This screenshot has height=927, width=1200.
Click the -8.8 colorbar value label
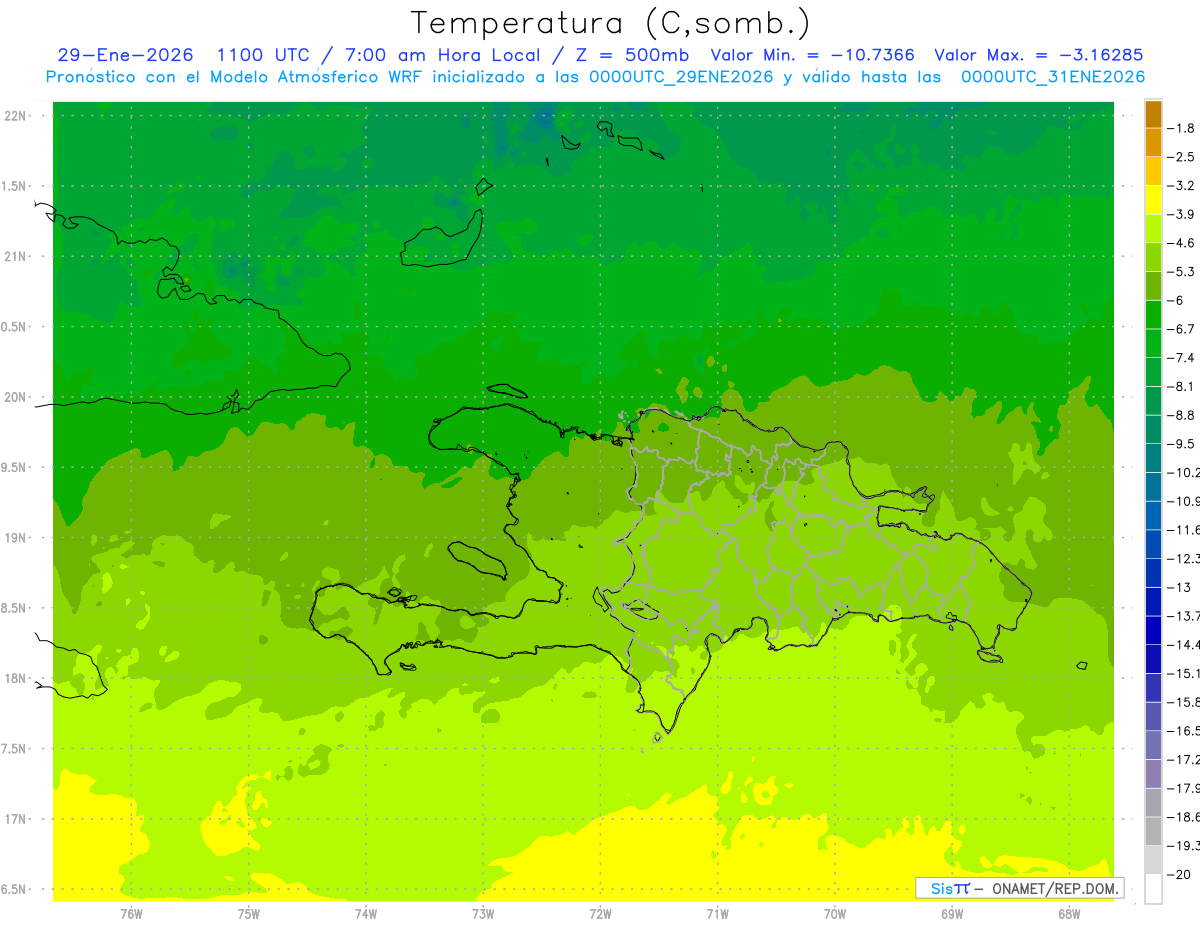pos(1181,415)
